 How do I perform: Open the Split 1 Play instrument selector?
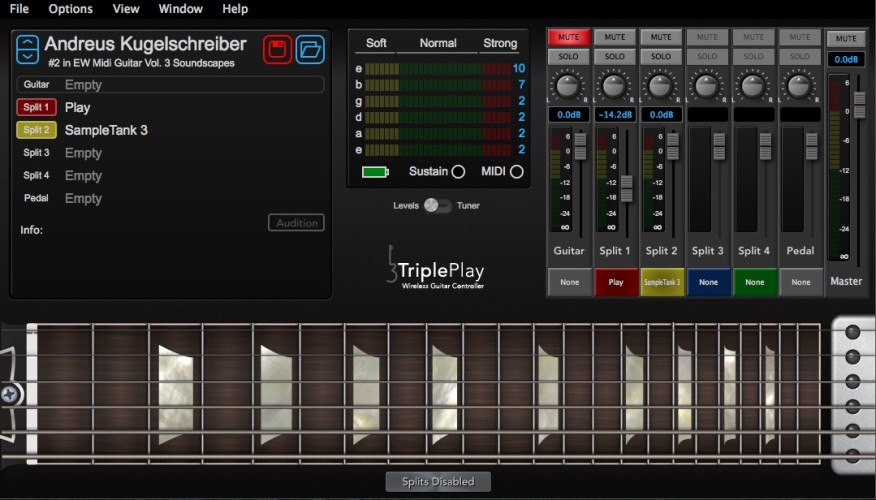616,282
